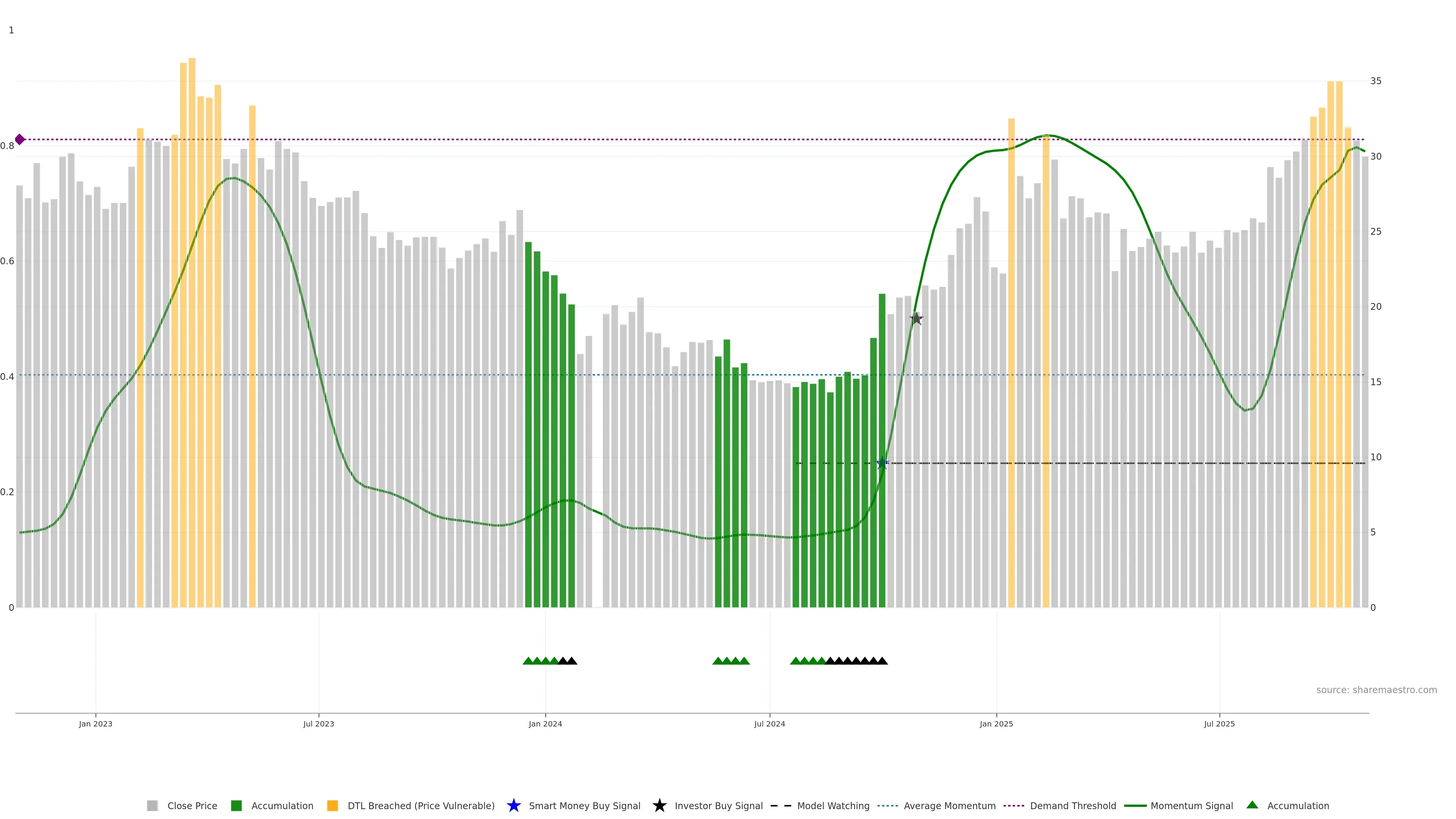Click the green Accumulation bar swatch in legend

coord(236,805)
